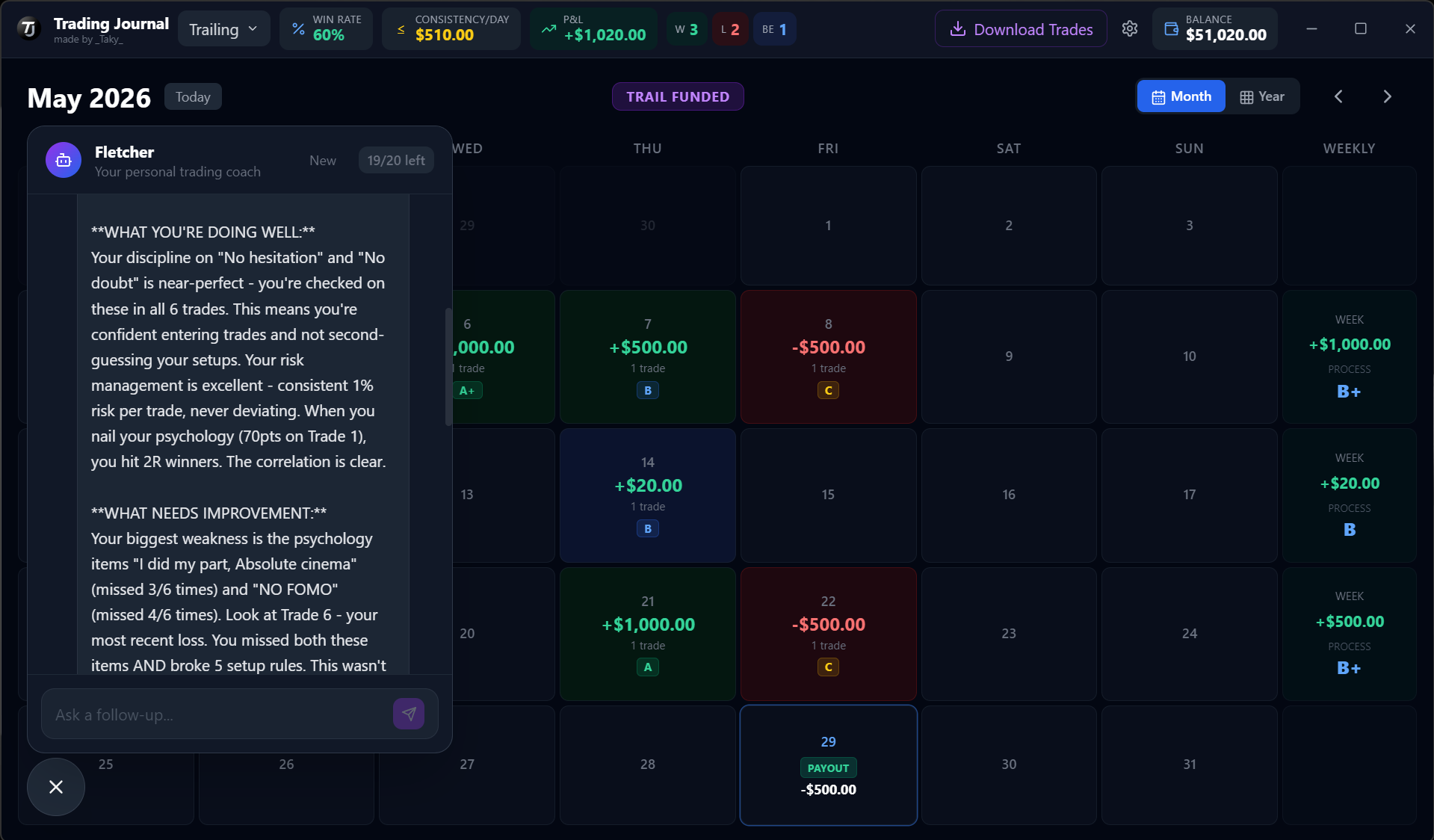Click the balance wallet icon
The height and width of the screenshot is (840, 1434).
1171,29
